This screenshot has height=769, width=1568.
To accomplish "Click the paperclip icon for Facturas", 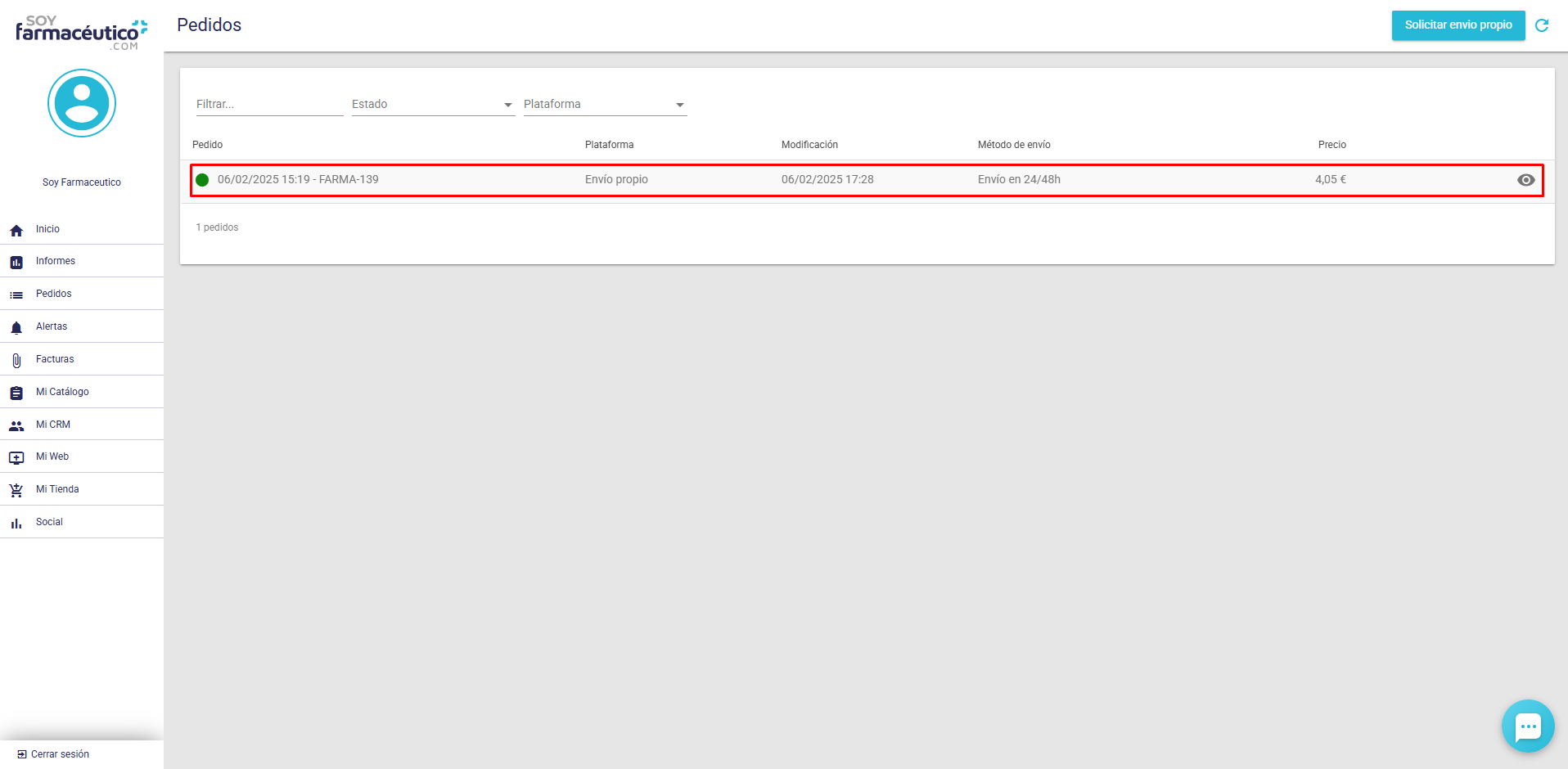I will click(x=16, y=360).
